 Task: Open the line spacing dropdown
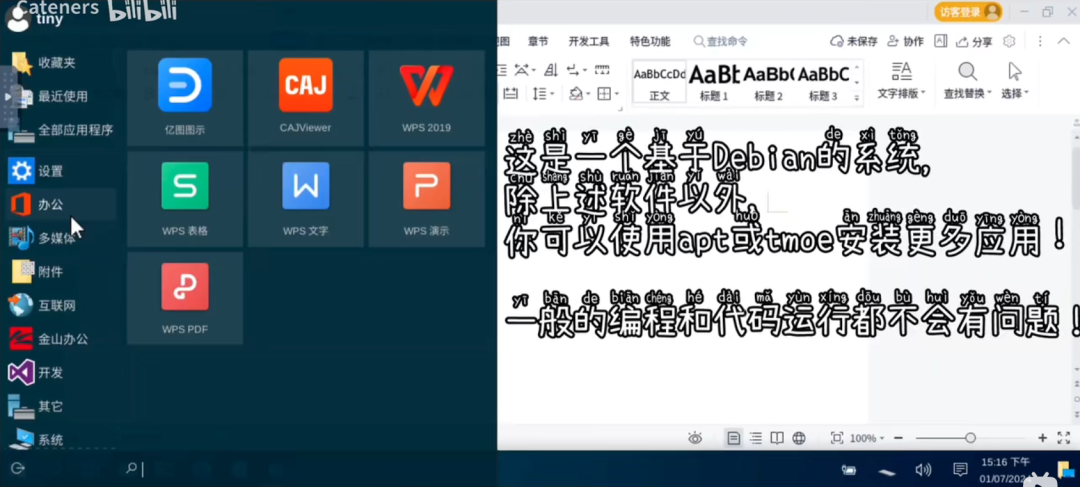(x=543, y=93)
